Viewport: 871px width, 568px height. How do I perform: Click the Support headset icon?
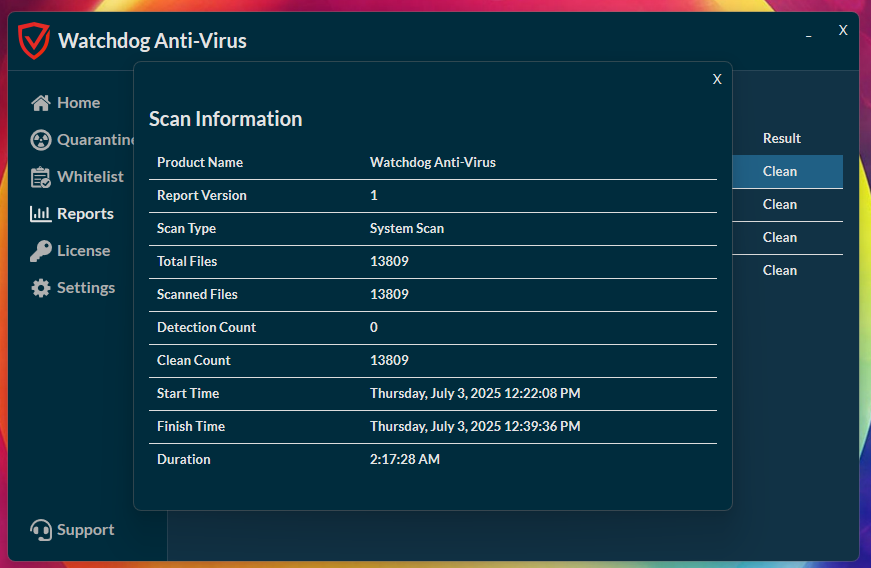[x=41, y=530]
